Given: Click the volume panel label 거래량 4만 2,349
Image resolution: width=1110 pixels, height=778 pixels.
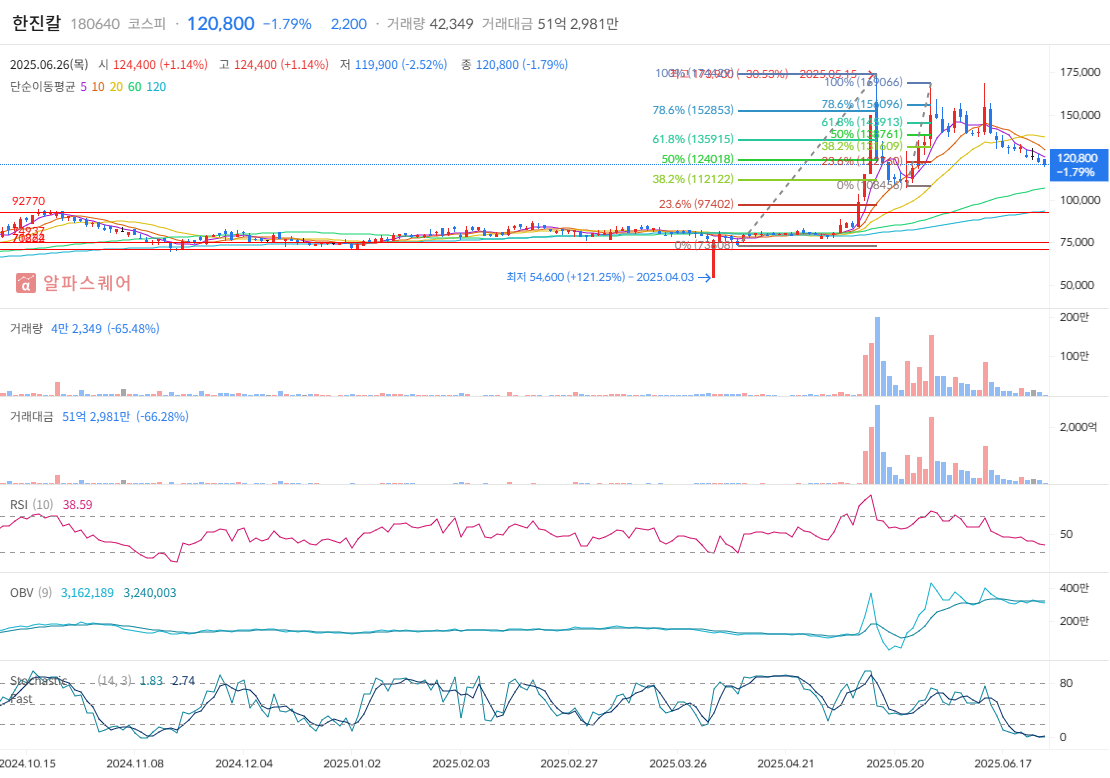Looking at the screenshot, I should pos(84,328).
